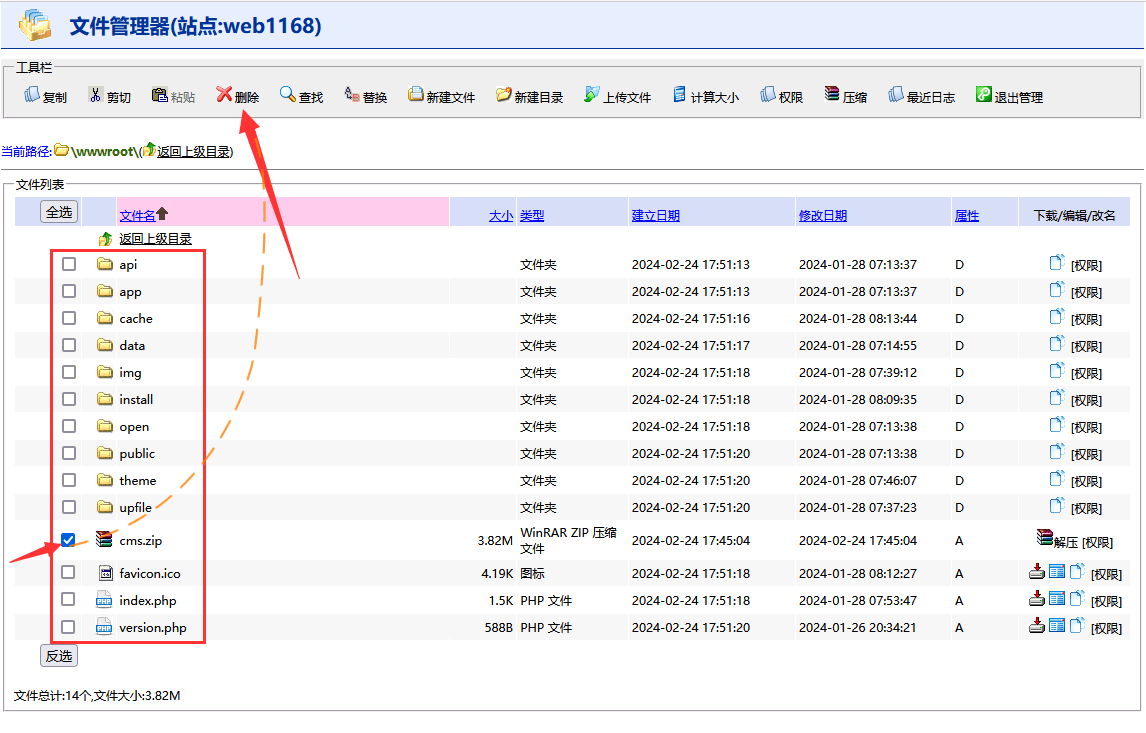Click 返回上级目录 link in the current path

193,152
